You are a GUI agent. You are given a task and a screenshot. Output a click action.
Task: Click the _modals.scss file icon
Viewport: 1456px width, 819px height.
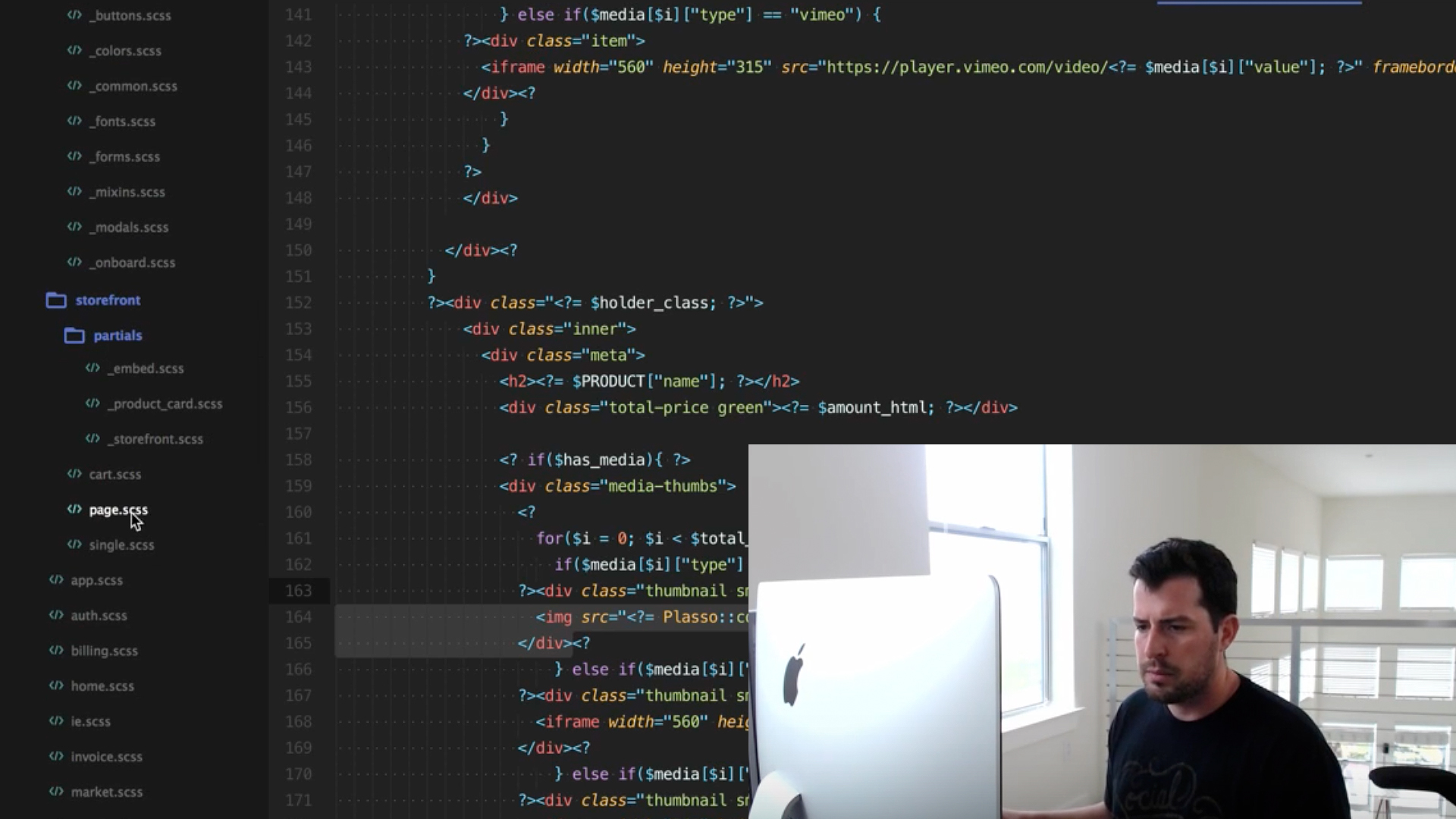tap(74, 227)
